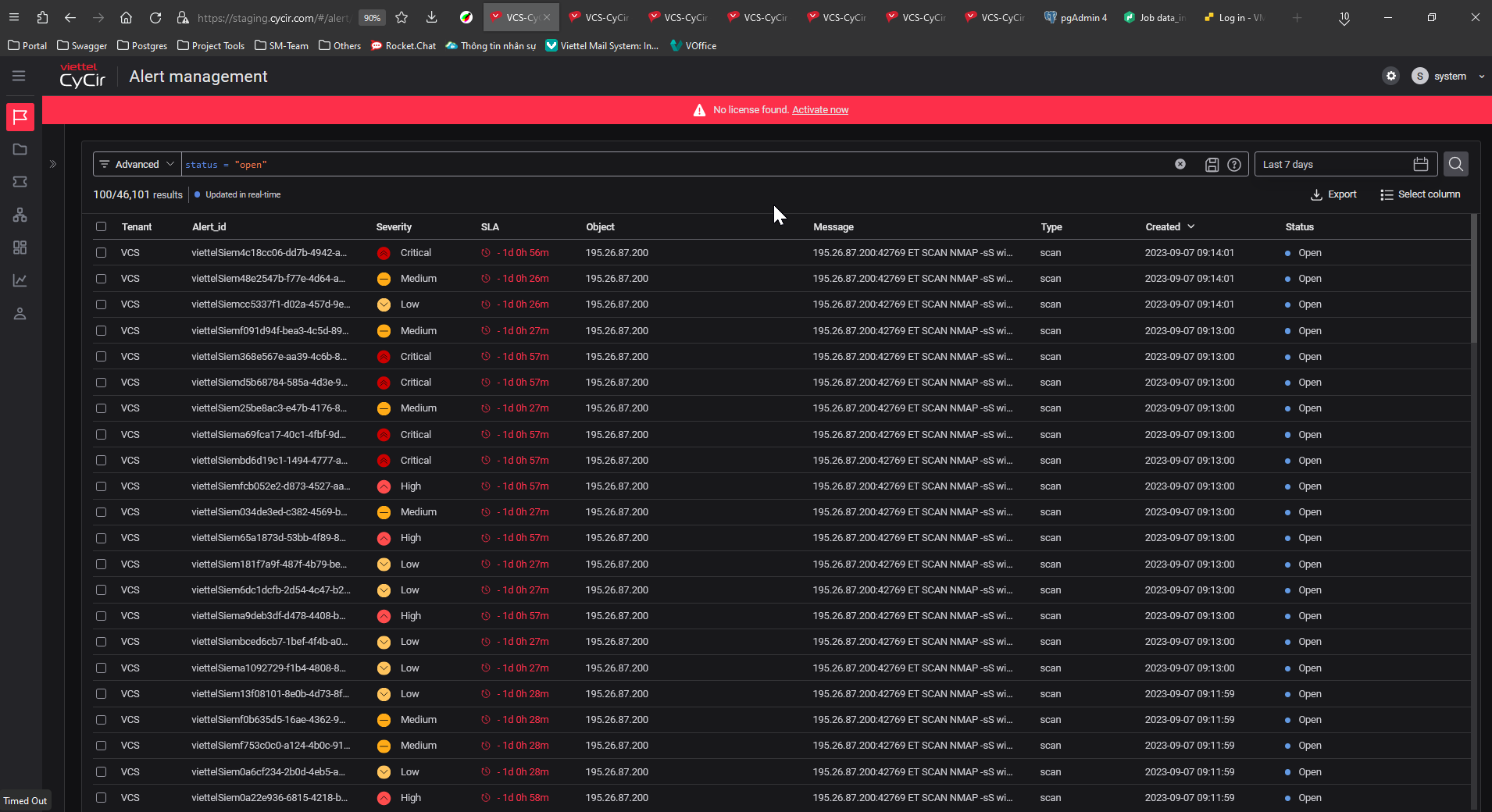Image resolution: width=1492 pixels, height=812 pixels.
Task: Click the analytics chart icon in sidebar
Action: [x=20, y=280]
